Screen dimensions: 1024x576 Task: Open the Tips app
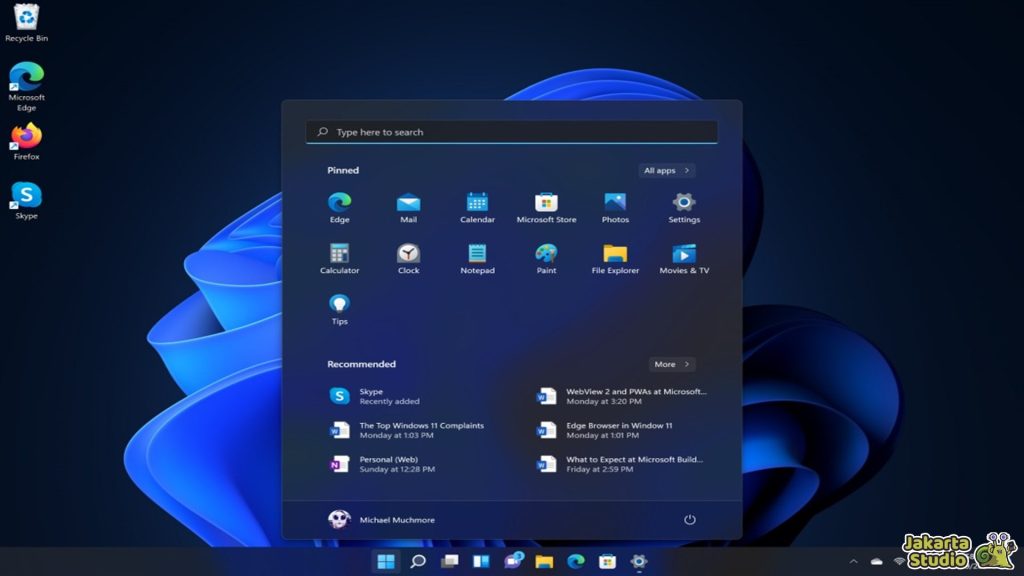[x=340, y=310]
